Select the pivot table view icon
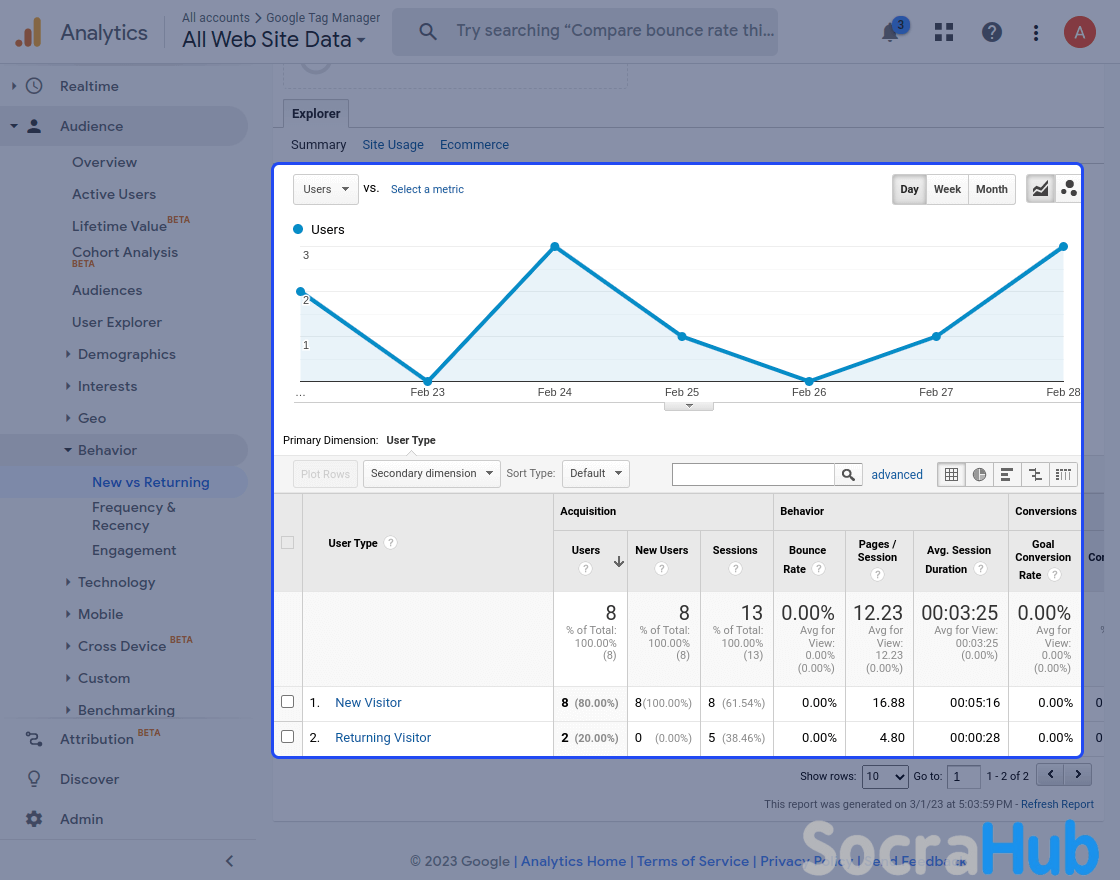The height and width of the screenshot is (880, 1120). [x=1063, y=474]
